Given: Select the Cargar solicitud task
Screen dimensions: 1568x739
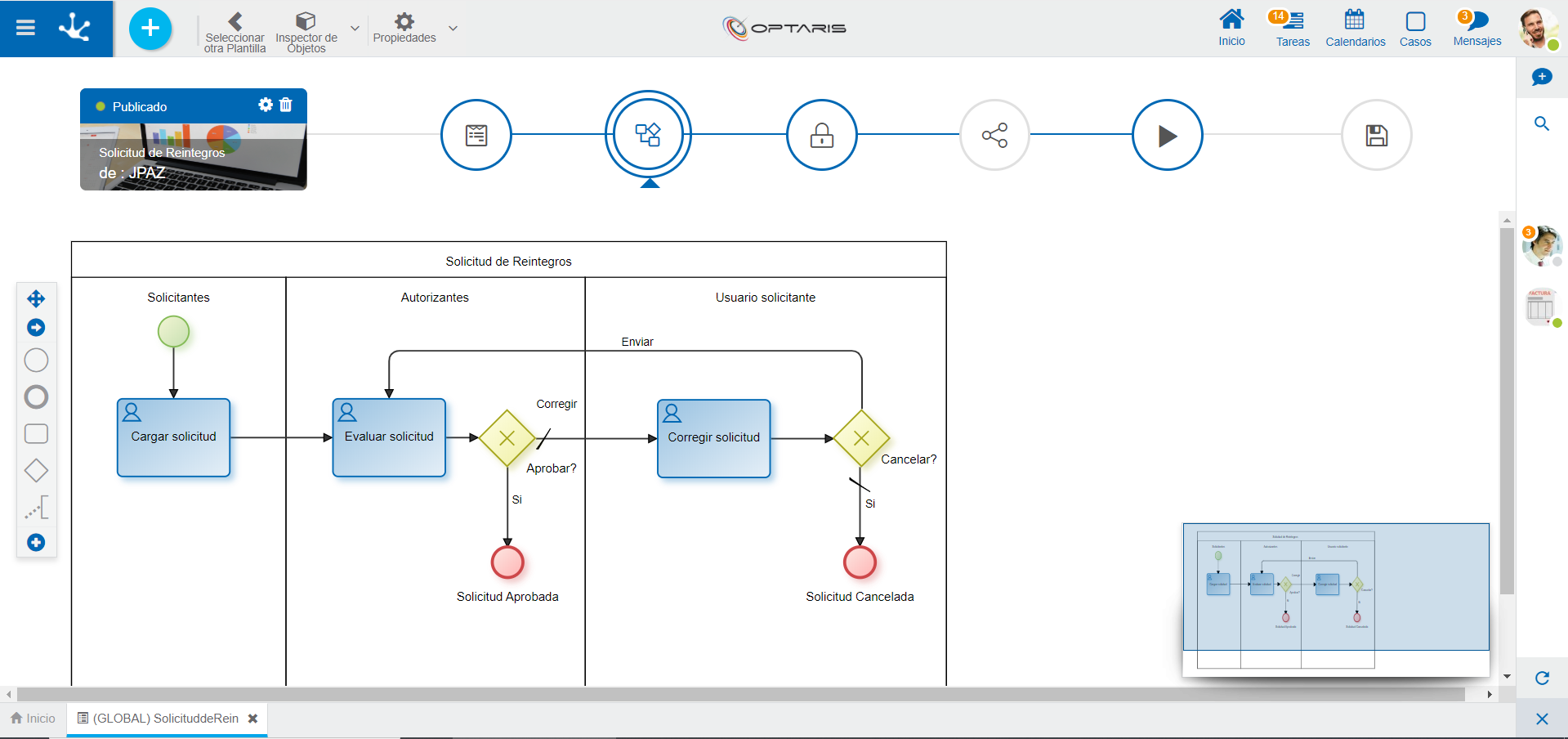Looking at the screenshot, I should (x=173, y=437).
